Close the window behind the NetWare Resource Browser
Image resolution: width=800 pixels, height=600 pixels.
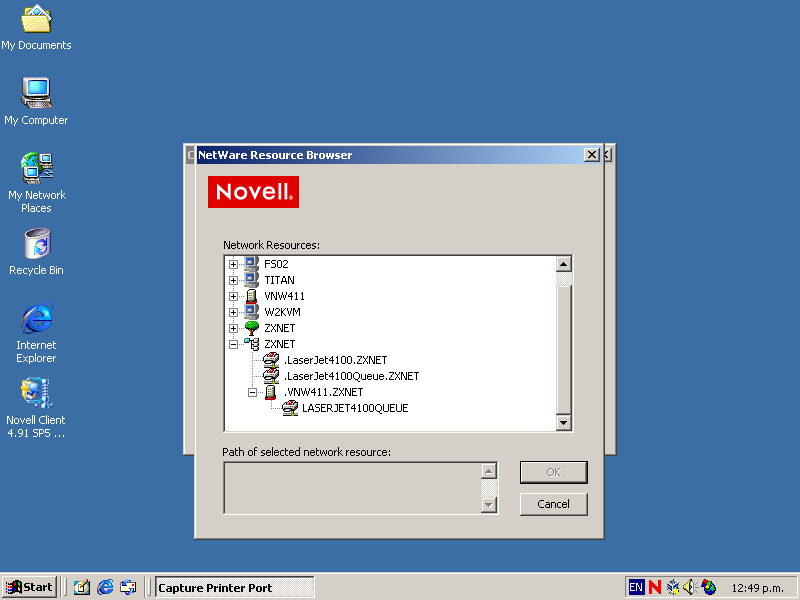coord(607,155)
